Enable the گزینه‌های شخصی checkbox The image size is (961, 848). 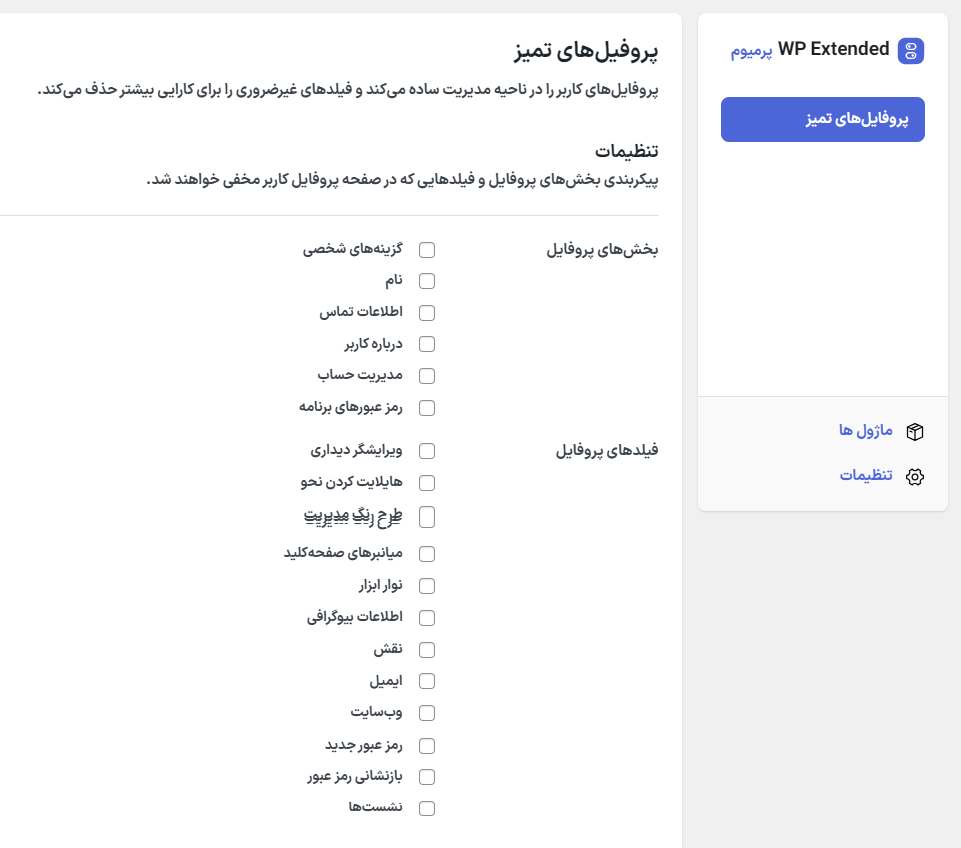click(427, 250)
